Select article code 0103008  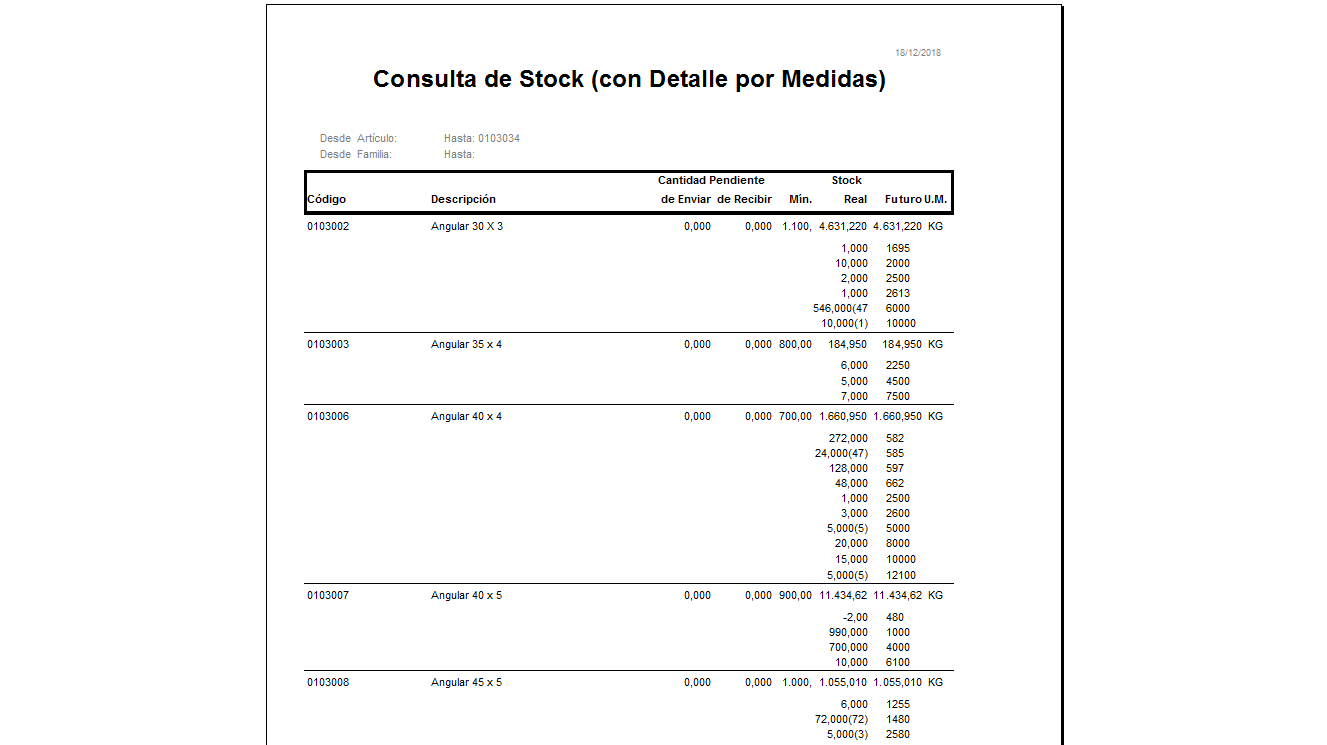click(328, 682)
